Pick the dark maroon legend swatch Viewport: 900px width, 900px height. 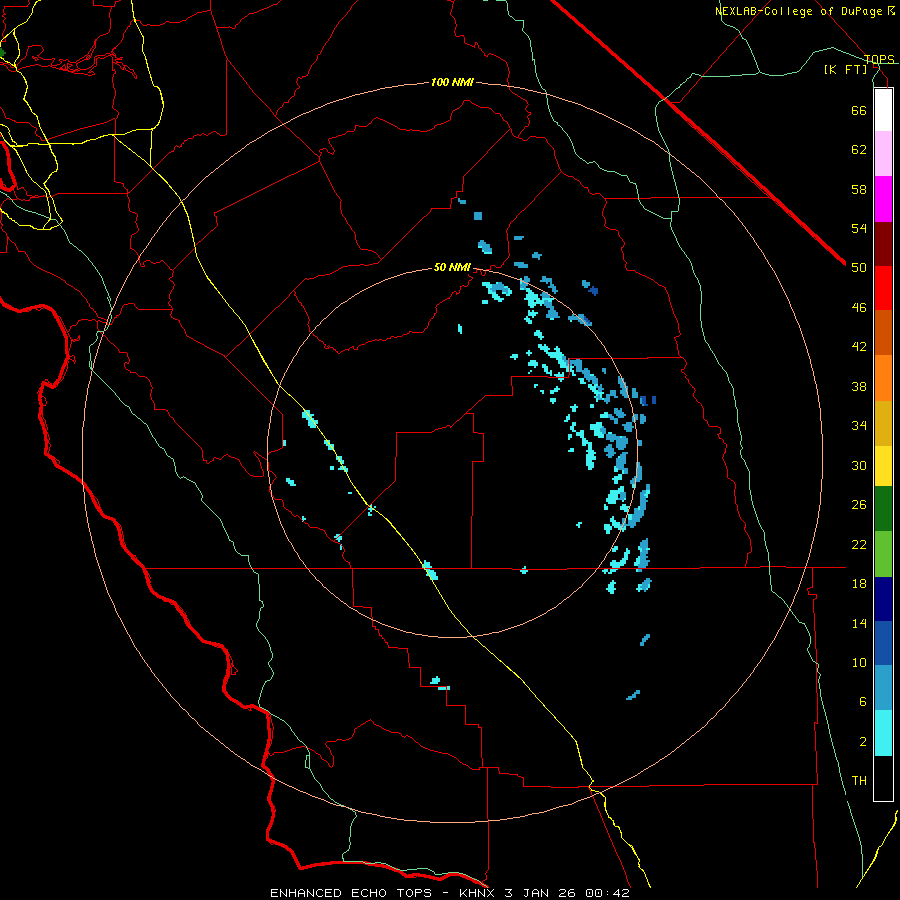coord(883,244)
